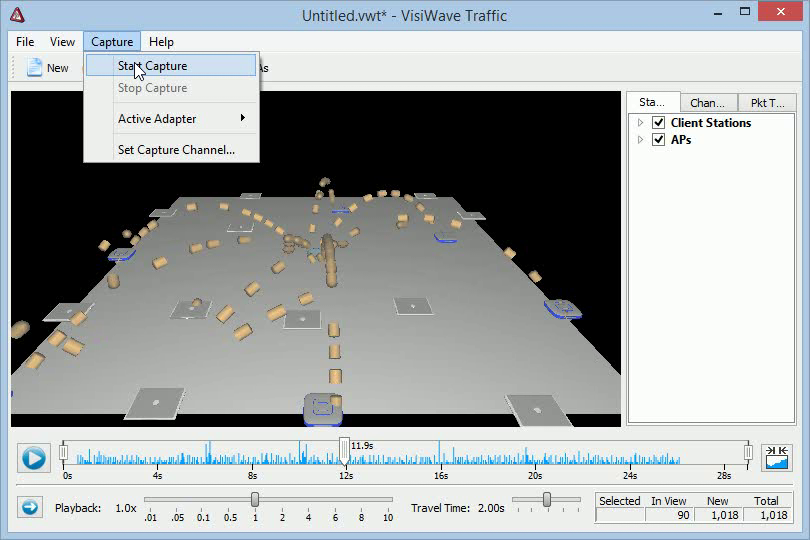The width and height of the screenshot is (810, 540).
Task: Switch to the Chan... tab
Action: [x=708, y=103]
